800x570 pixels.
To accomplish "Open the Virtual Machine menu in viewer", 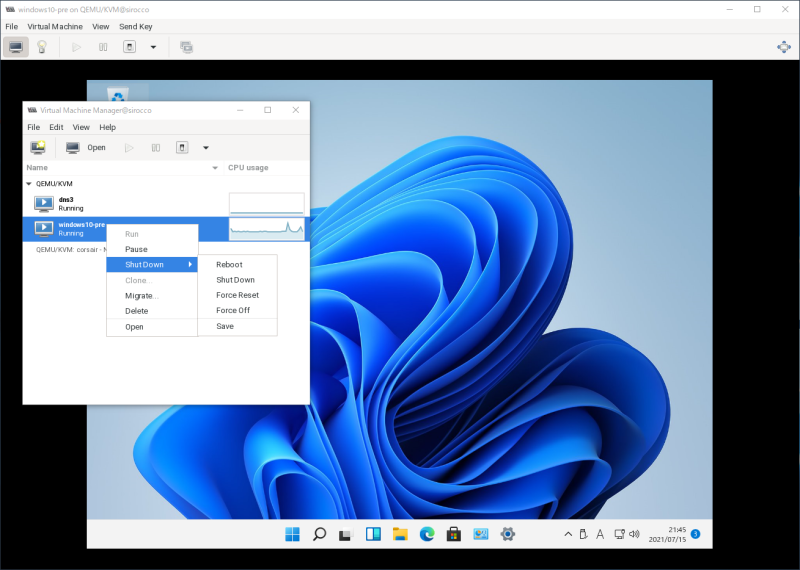I will click(x=55, y=27).
